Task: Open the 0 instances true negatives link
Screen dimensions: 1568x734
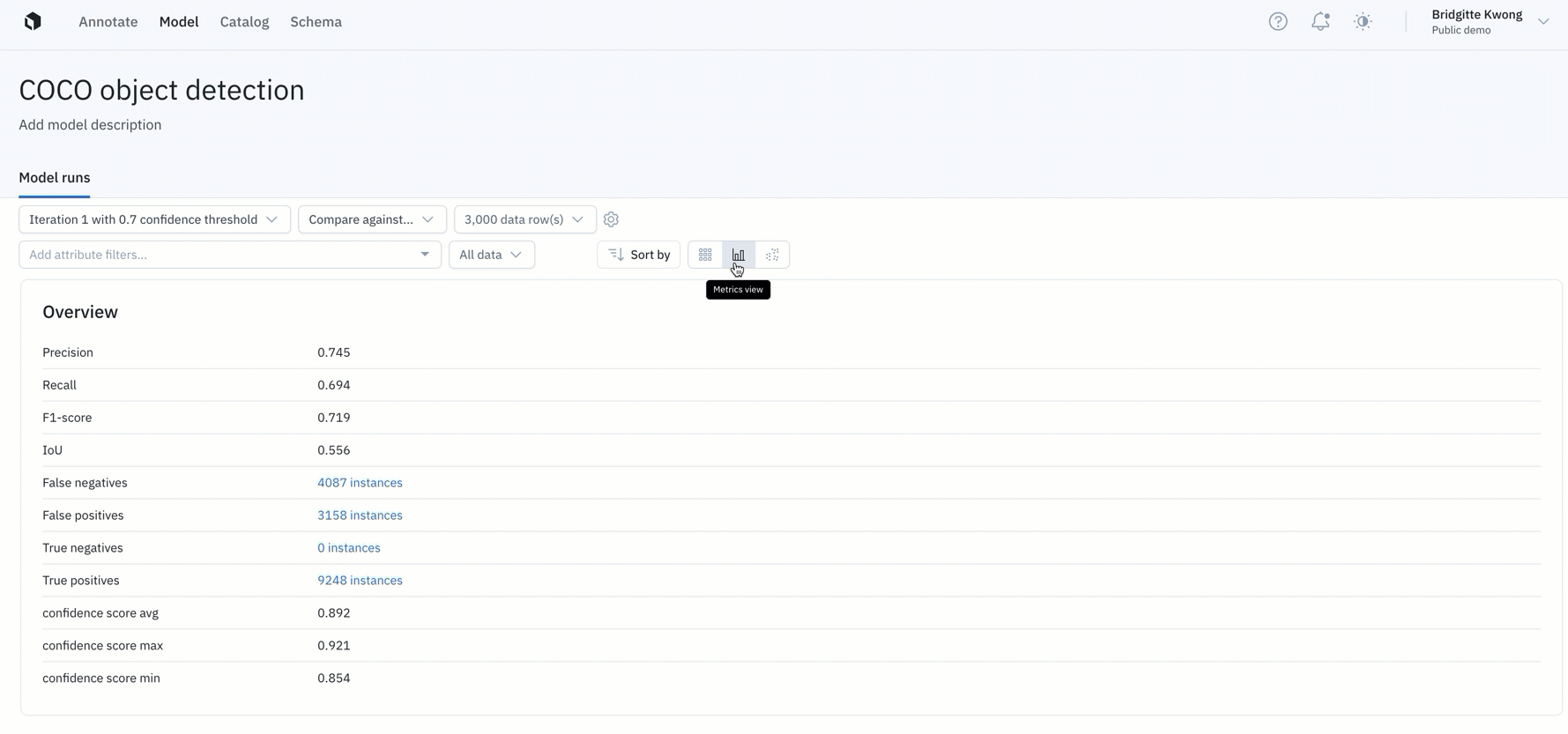Action: point(349,548)
